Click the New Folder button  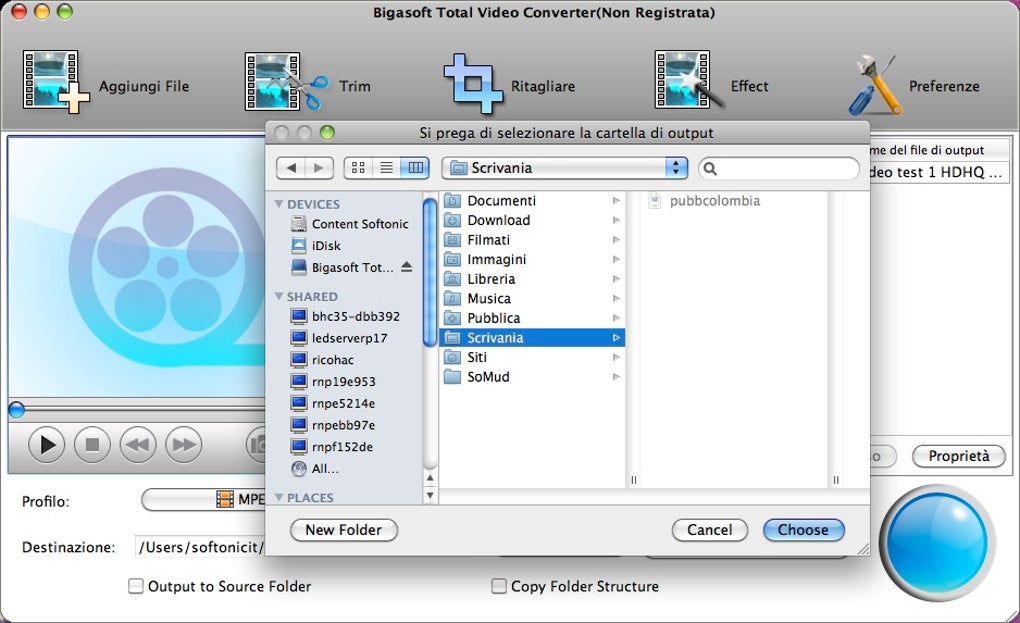pyautogui.click(x=343, y=530)
